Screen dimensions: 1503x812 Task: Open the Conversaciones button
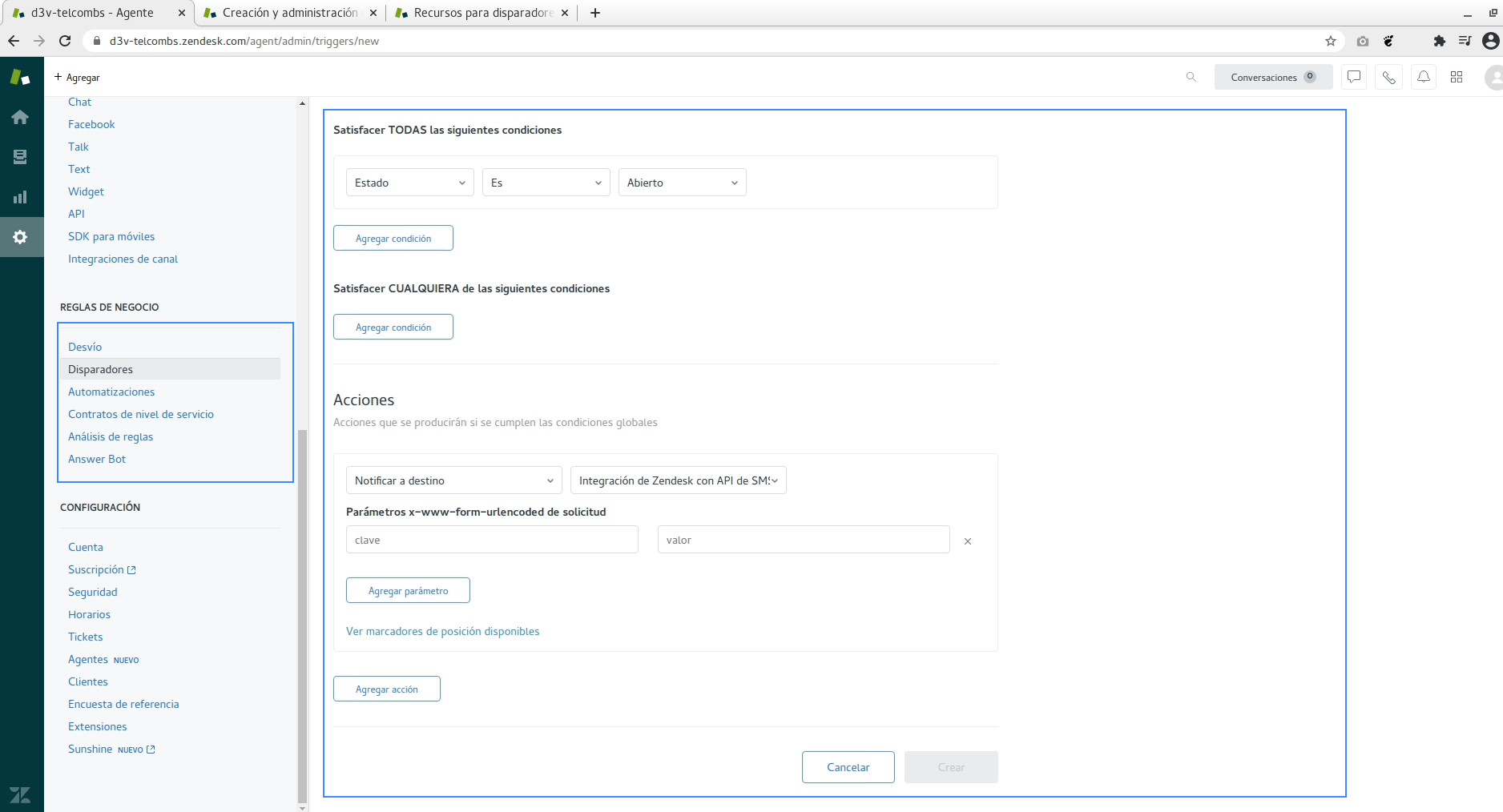pyautogui.click(x=1273, y=77)
